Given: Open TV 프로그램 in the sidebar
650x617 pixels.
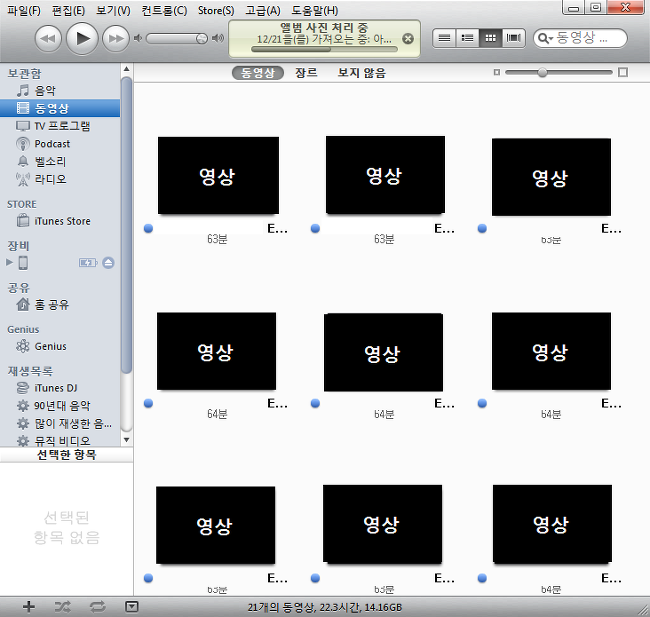Looking at the screenshot, I should pos(60,126).
